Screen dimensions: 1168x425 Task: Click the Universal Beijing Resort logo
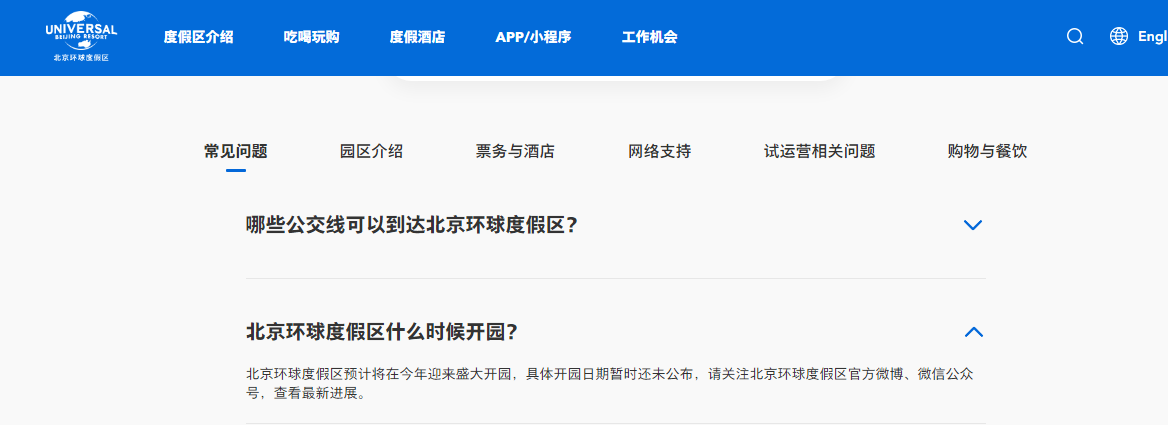pyautogui.click(x=81, y=38)
